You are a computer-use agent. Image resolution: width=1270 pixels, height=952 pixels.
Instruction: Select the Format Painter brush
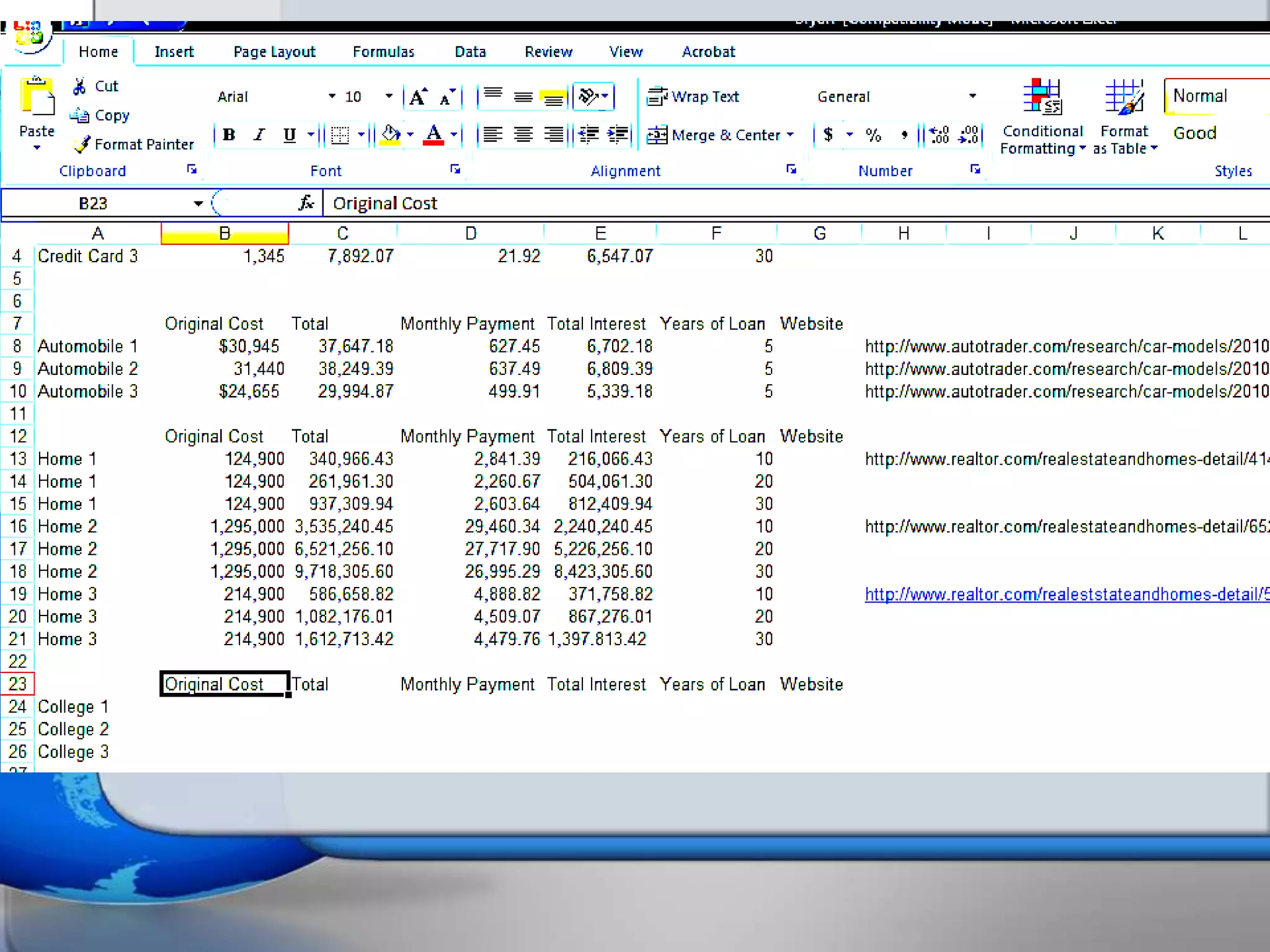81,144
